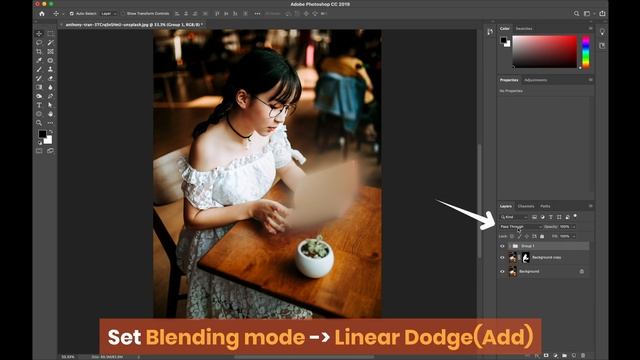The width and height of the screenshot is (640, 360).
Task: Select the Horizontal Type tool
Action: pos(39,105)
